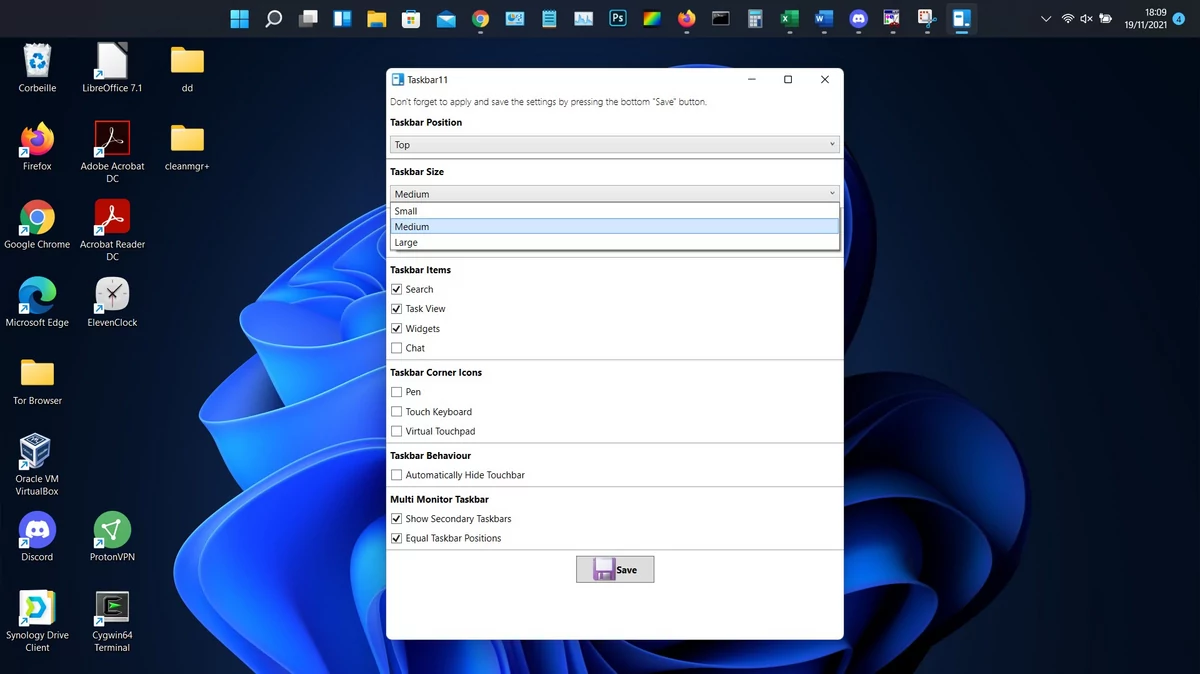Open the Mail app in taskbar
Image resolution: width=1200 pixels, height=674 pixels.
(x=446, y=18)
